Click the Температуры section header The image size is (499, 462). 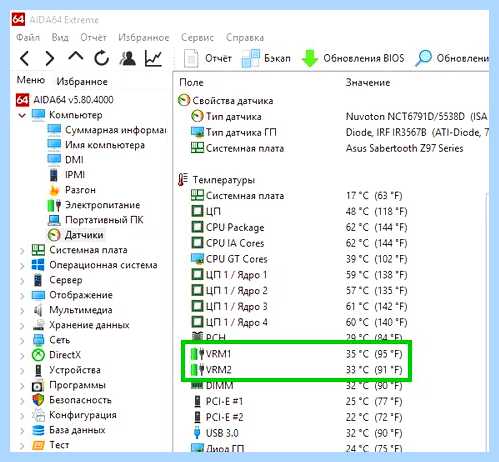click(217, 180)
